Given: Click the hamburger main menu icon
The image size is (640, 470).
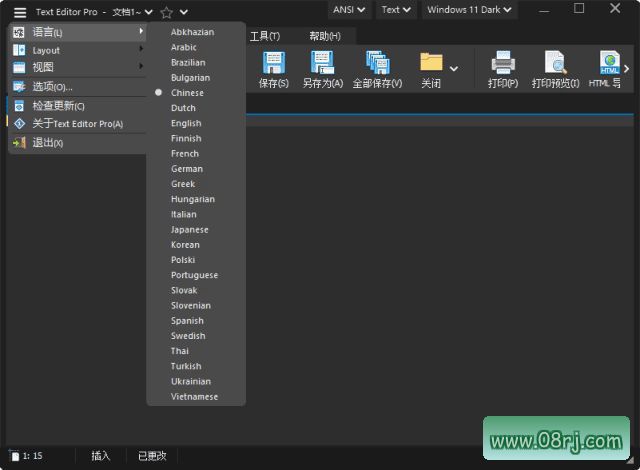Looking at the screenshot, I should click(20, 12).
